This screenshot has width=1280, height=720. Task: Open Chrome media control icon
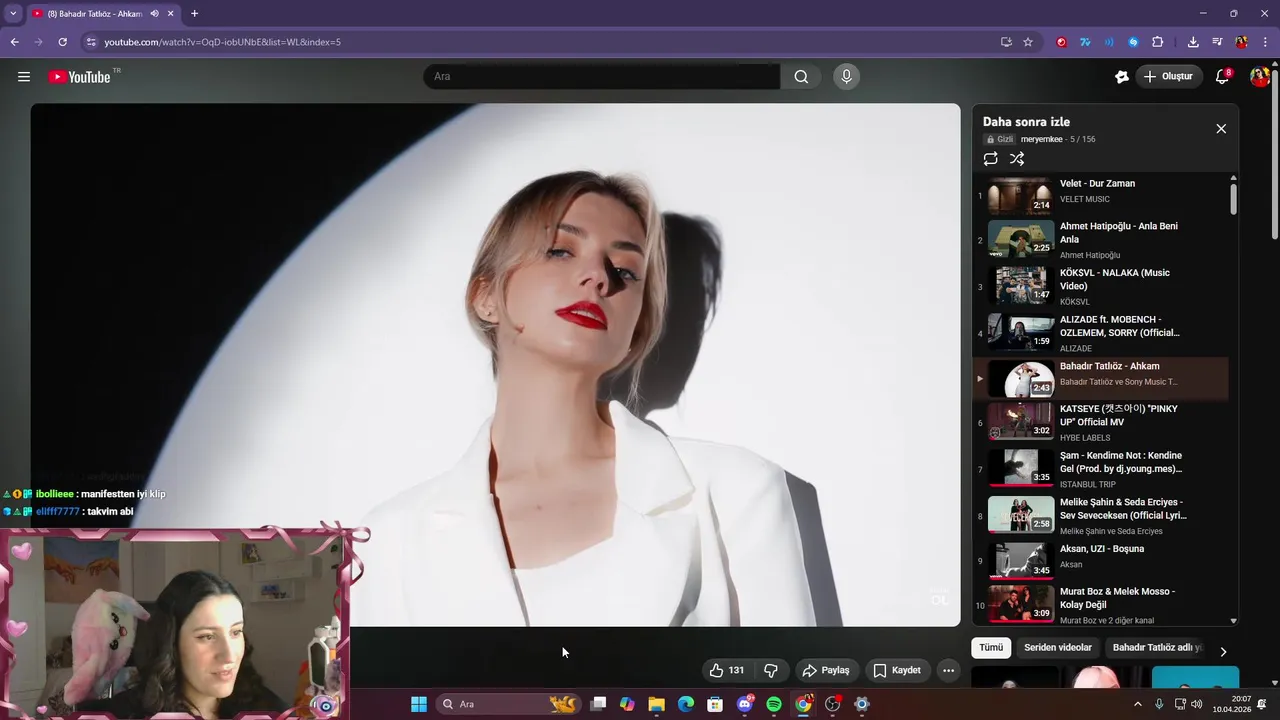click(1217, 42)
